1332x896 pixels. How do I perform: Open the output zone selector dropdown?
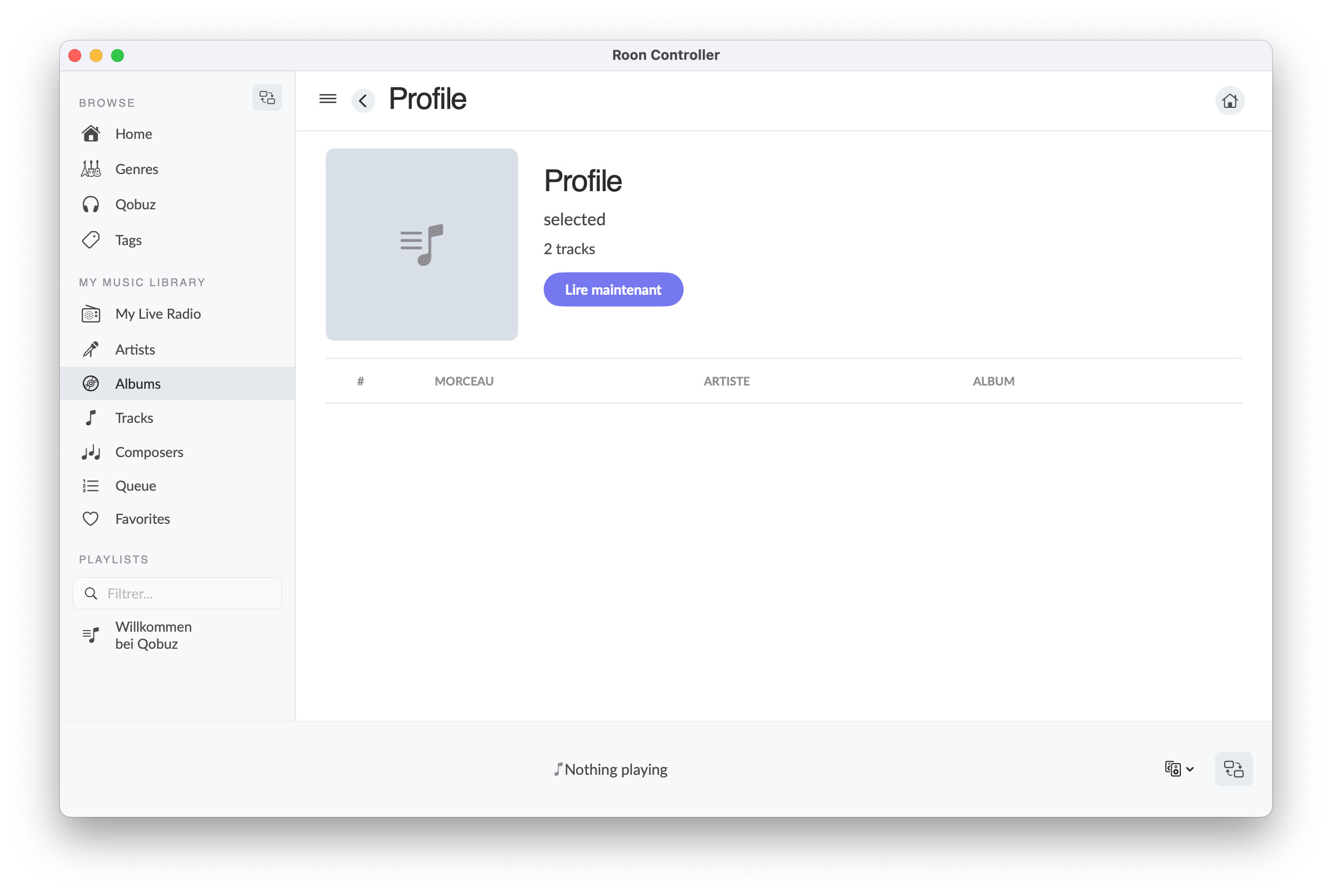[x=1178, y=768]
